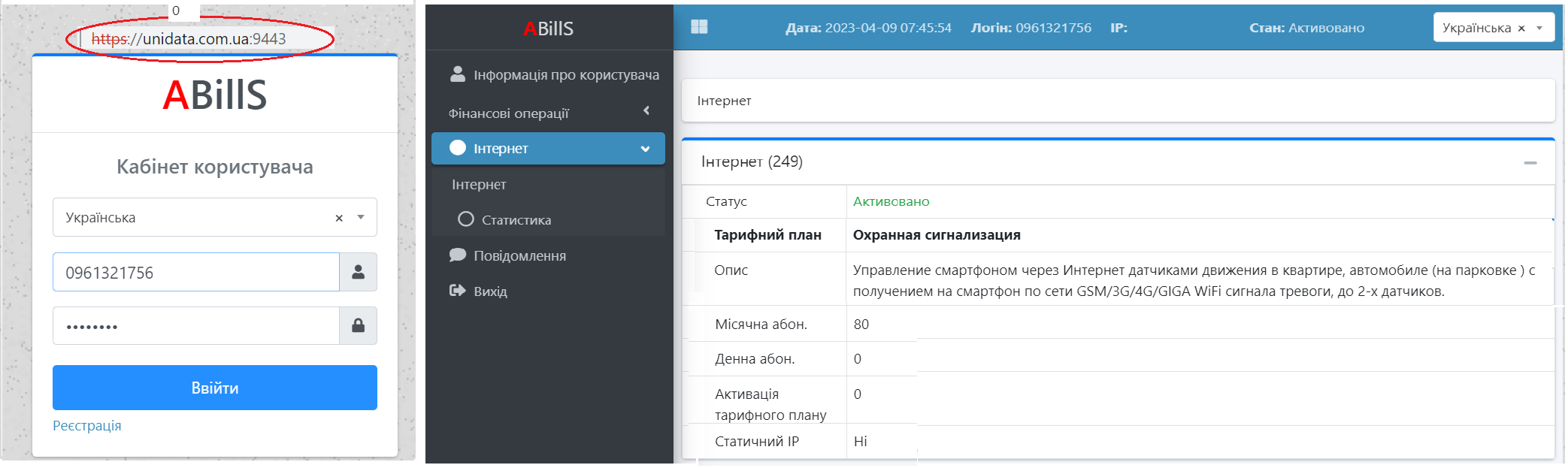Viewport: 1568px width, 468px height.
Task: Click the Вихід logout arrow icon
Action: [x=457, y=290]
